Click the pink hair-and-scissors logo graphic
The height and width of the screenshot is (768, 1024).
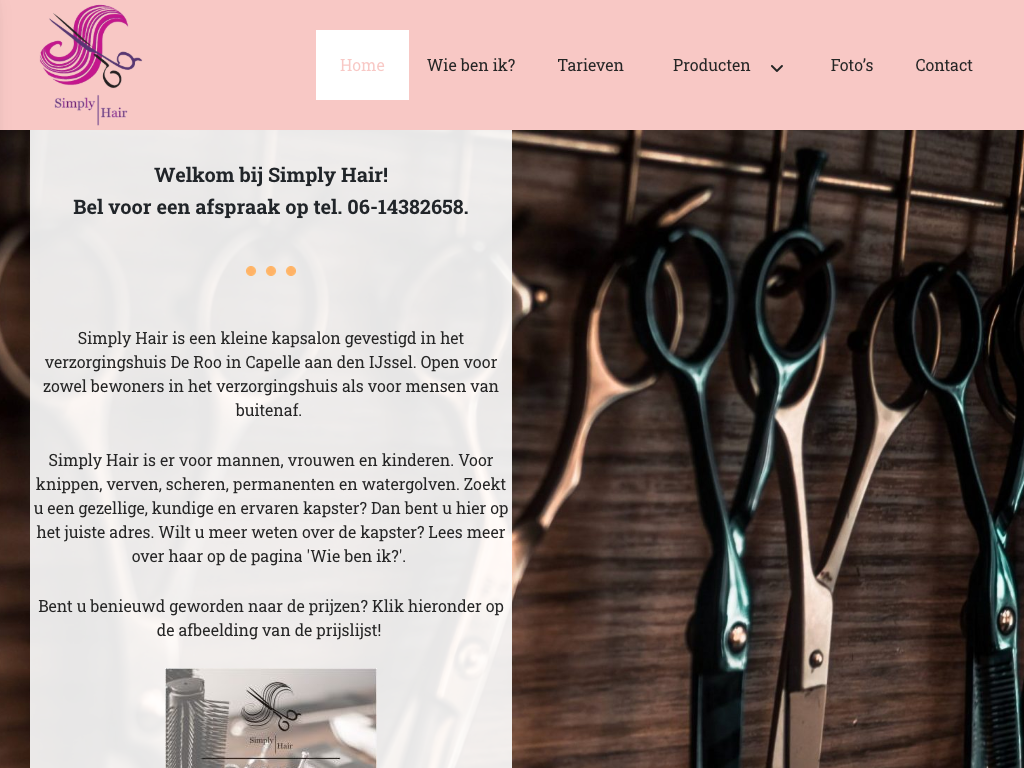coord(90,47)
